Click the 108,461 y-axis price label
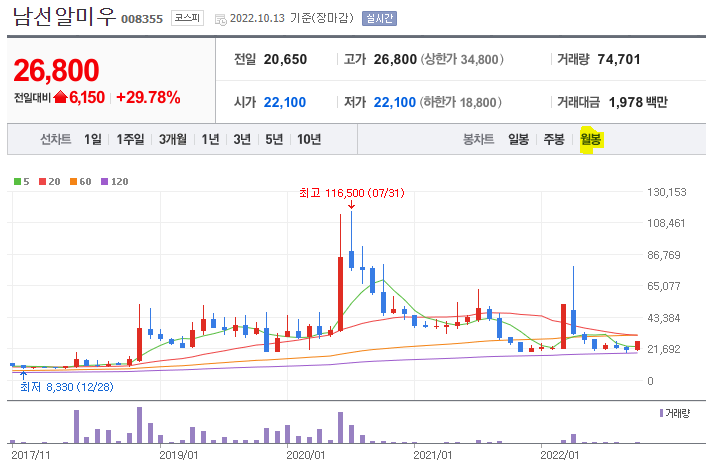This screenshot has height=470, width=706. 666,223
